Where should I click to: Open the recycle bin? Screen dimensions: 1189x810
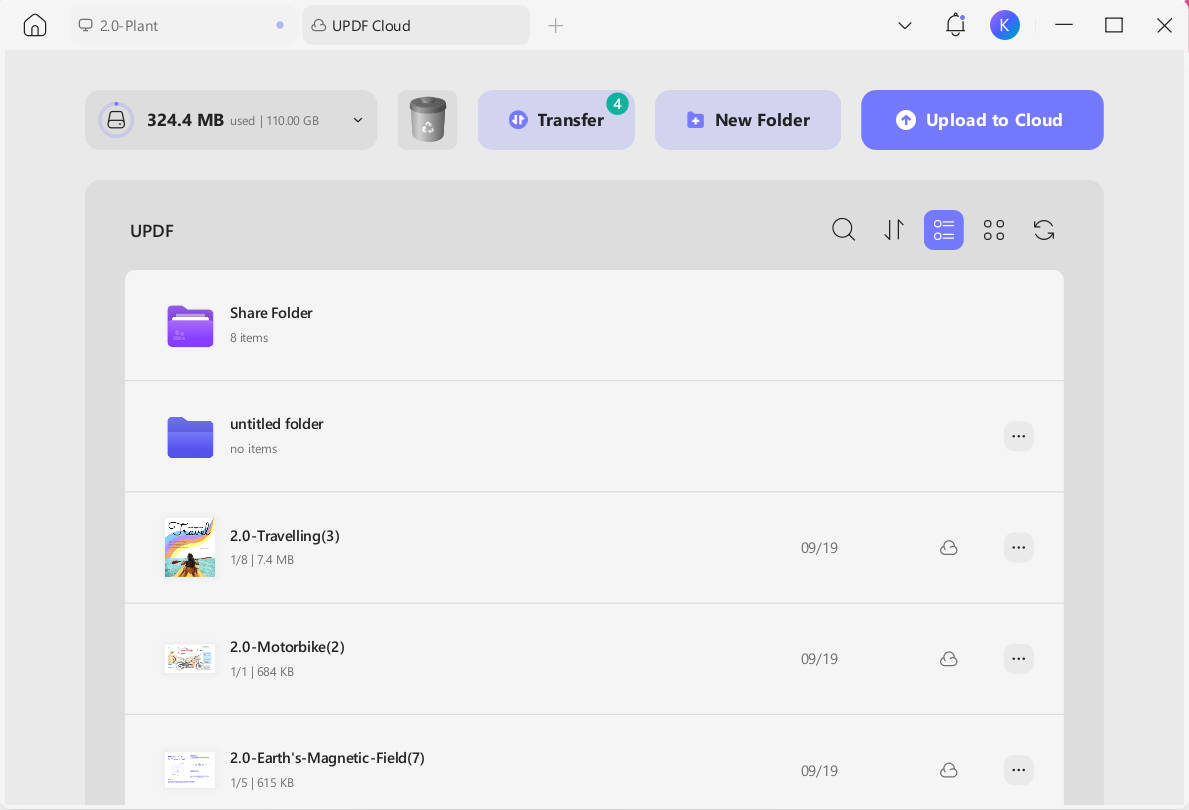coord(428,120)
